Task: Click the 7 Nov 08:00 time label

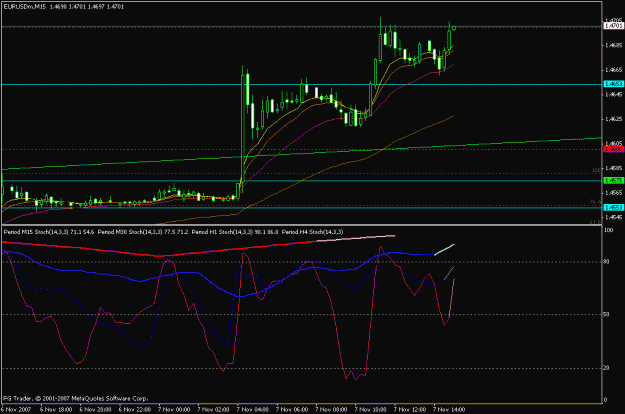Action: coord(331,409)
